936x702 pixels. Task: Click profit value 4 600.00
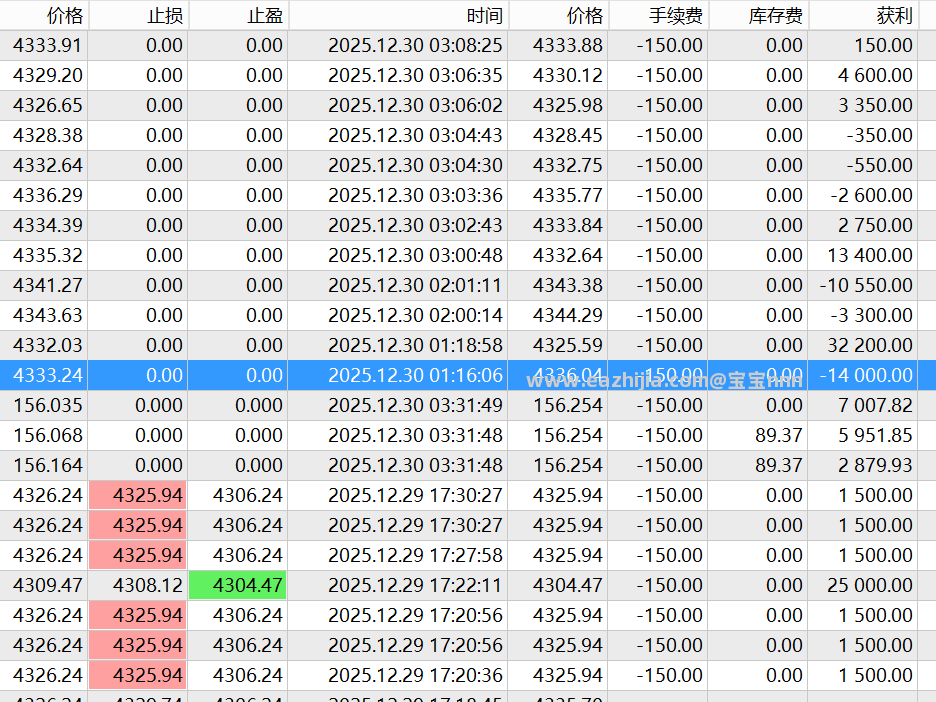tap(875, 75)
